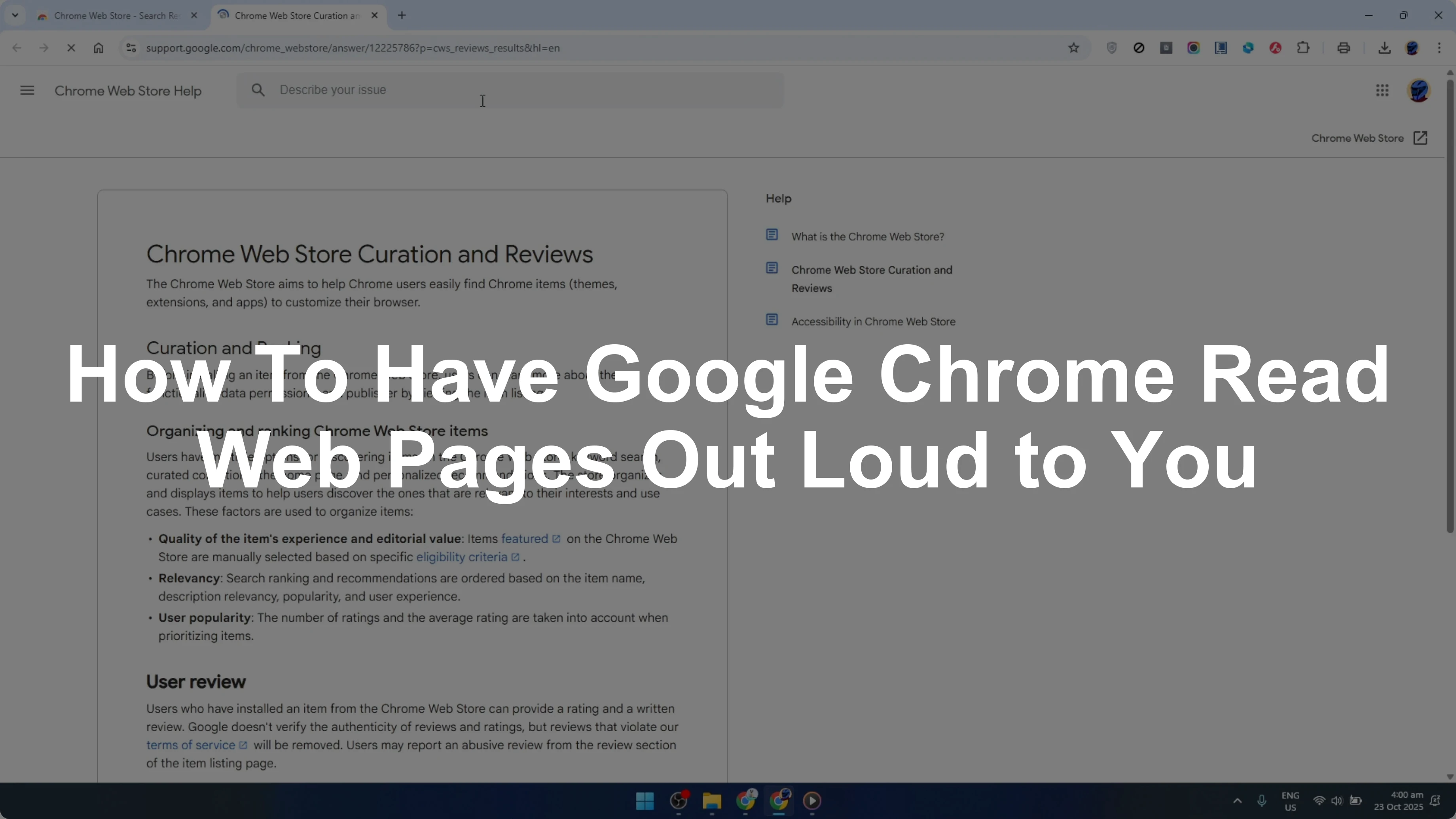The width and height of the screenshot is (1456, 819).
Task: Open Chrome downloads icon
Action: (x=1384, y=48)
